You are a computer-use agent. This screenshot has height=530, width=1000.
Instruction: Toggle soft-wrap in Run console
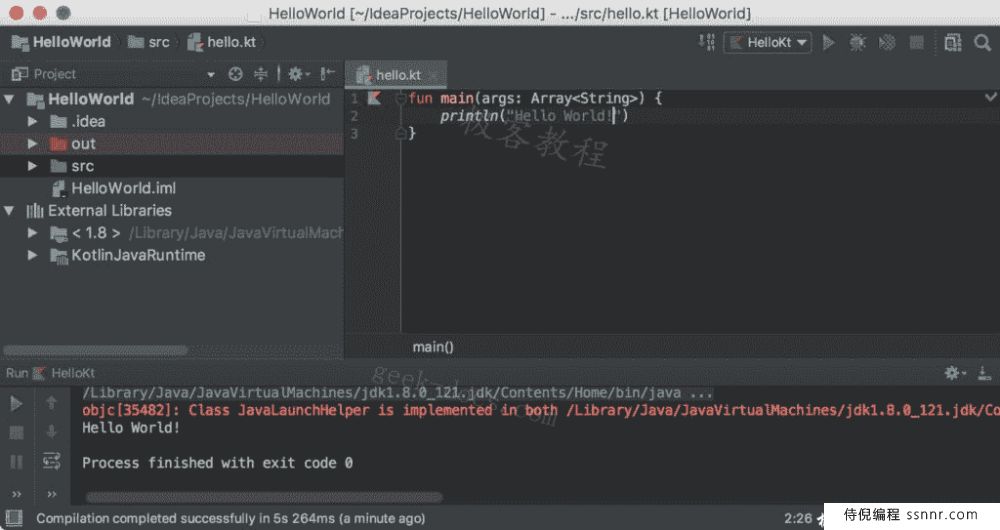[x=52, y=461]
